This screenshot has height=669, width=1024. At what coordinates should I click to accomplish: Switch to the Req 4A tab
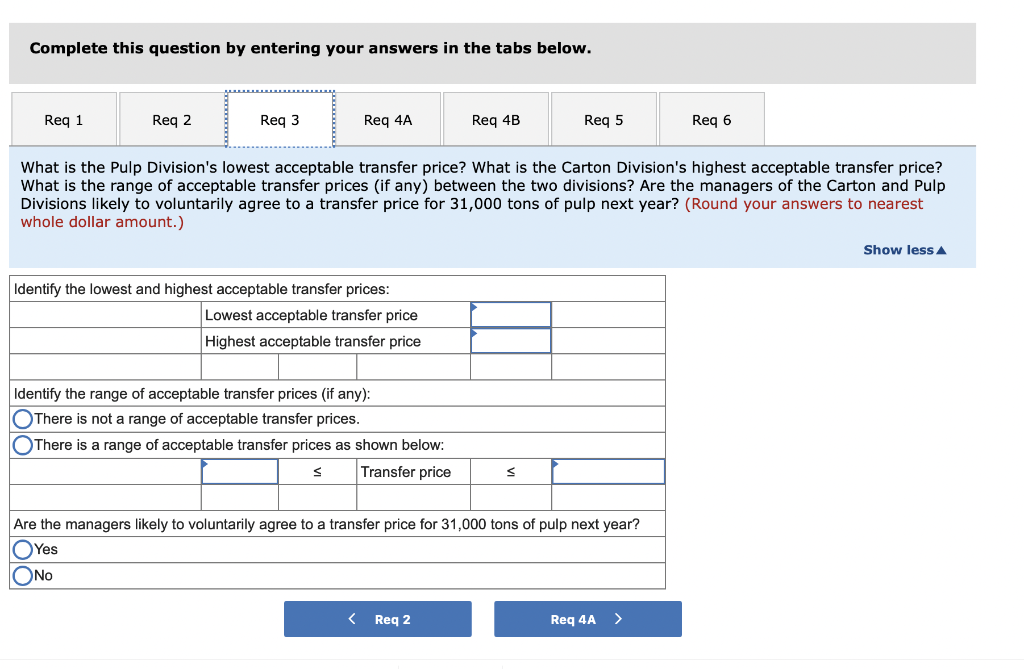pos(388,118)
